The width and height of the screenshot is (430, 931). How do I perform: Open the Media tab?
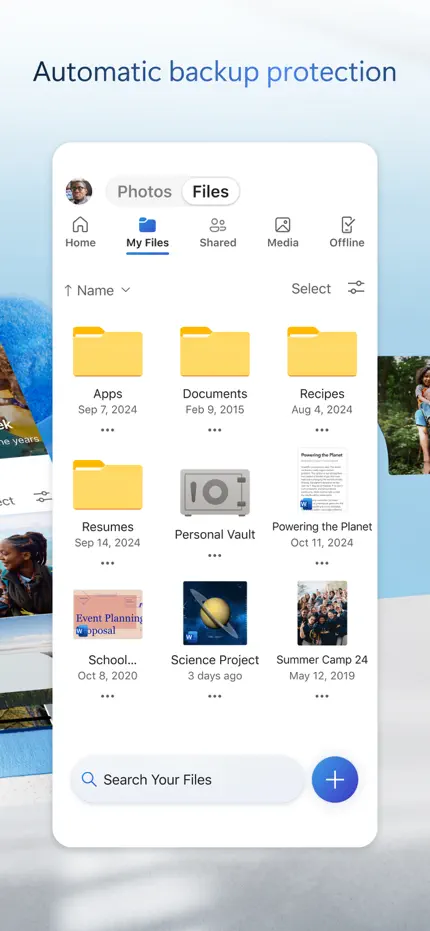coord(283,232)
